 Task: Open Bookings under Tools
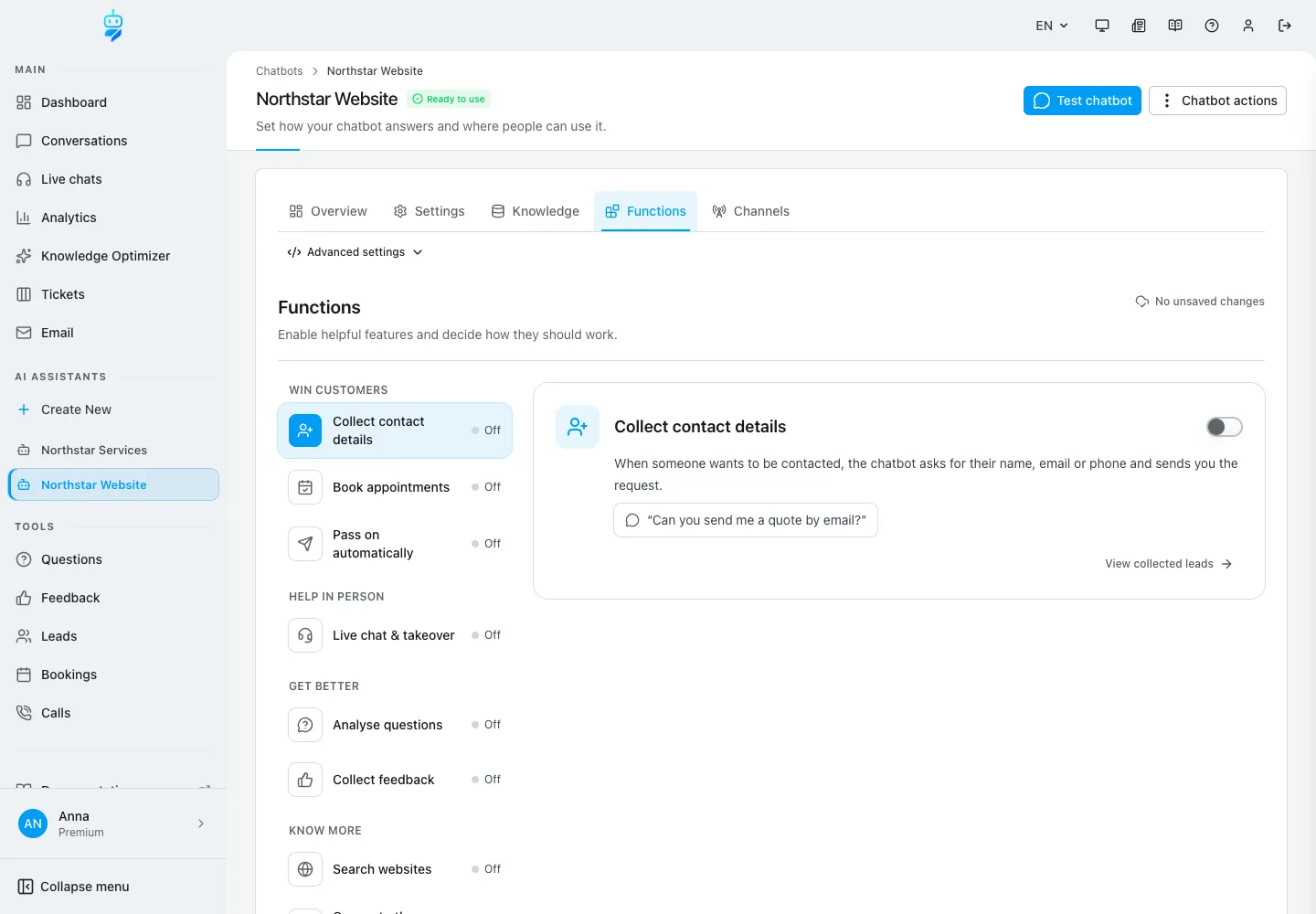click(113, 675)
